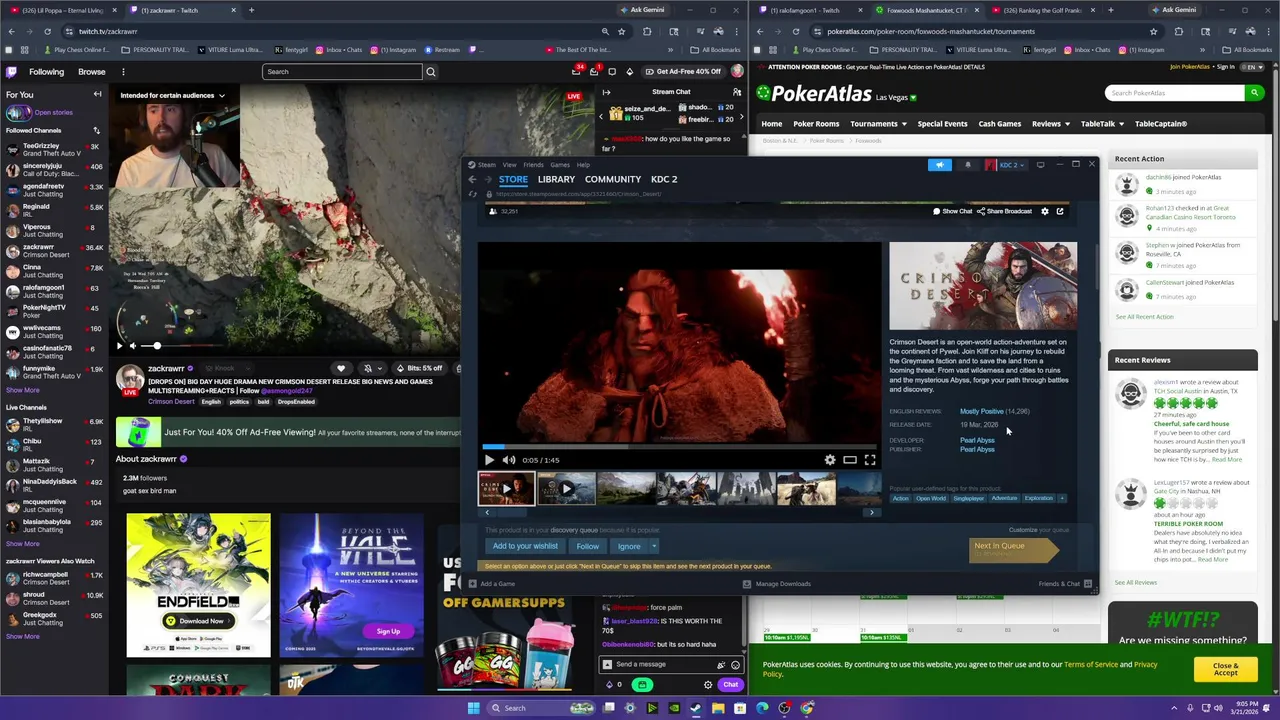Click Show Chat in Steam broadcast
Screen dimensions: 1280x720
pyautogui.click(x=952, y=211)
